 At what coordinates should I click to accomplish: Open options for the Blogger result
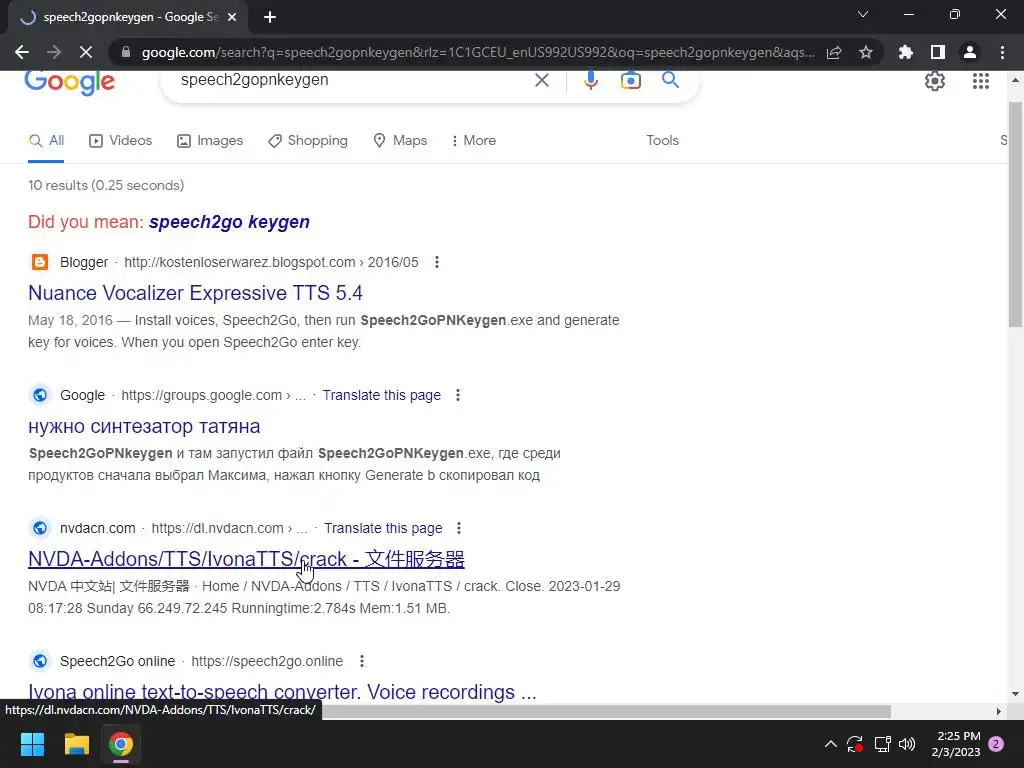click(437, 263)
